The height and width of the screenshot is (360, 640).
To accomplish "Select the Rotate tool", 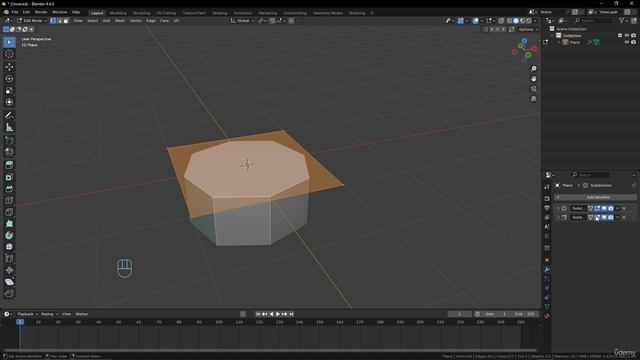I will coord(9,78).
